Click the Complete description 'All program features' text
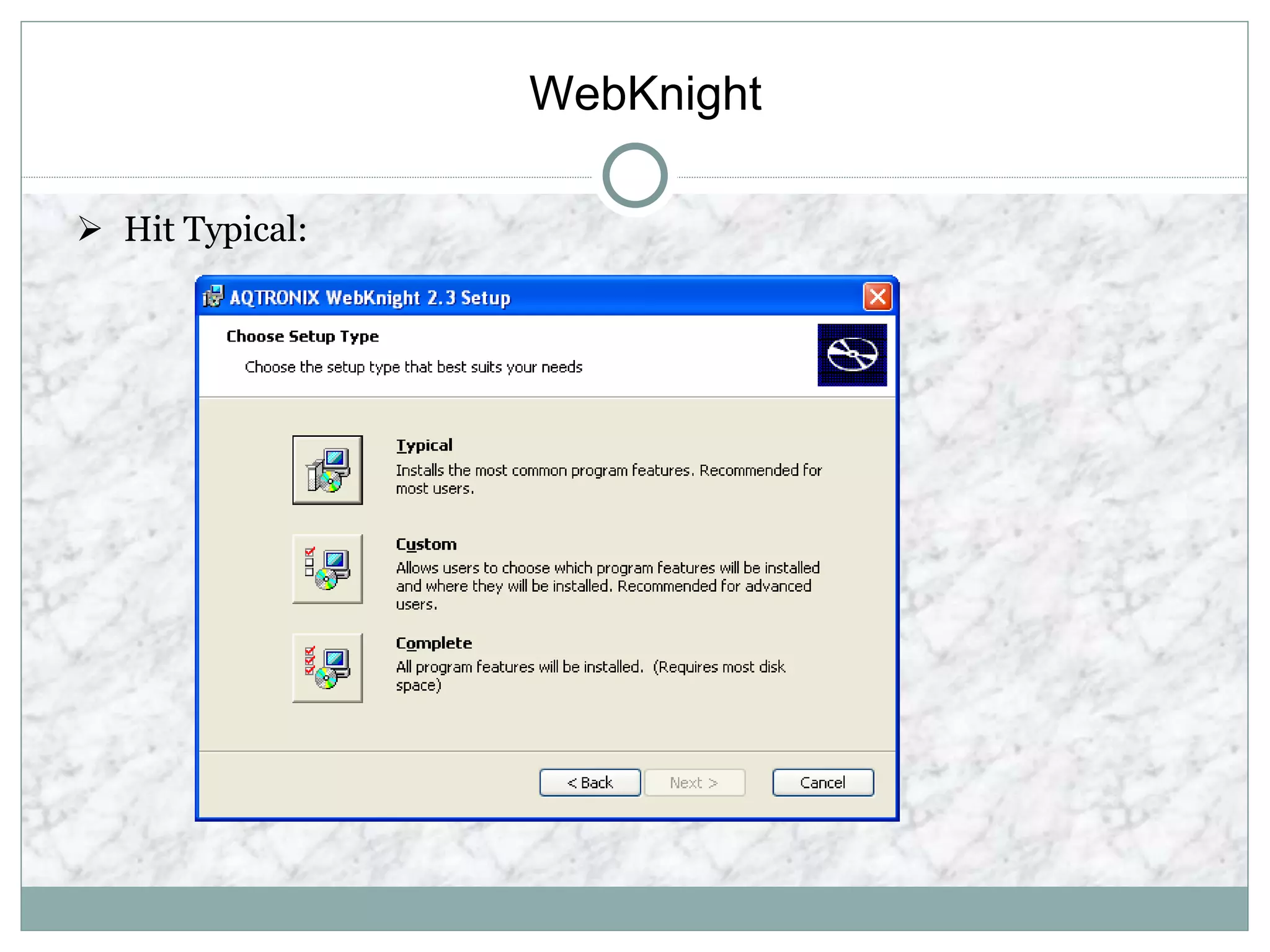1270x952 pixels. (x=590, y=676)
